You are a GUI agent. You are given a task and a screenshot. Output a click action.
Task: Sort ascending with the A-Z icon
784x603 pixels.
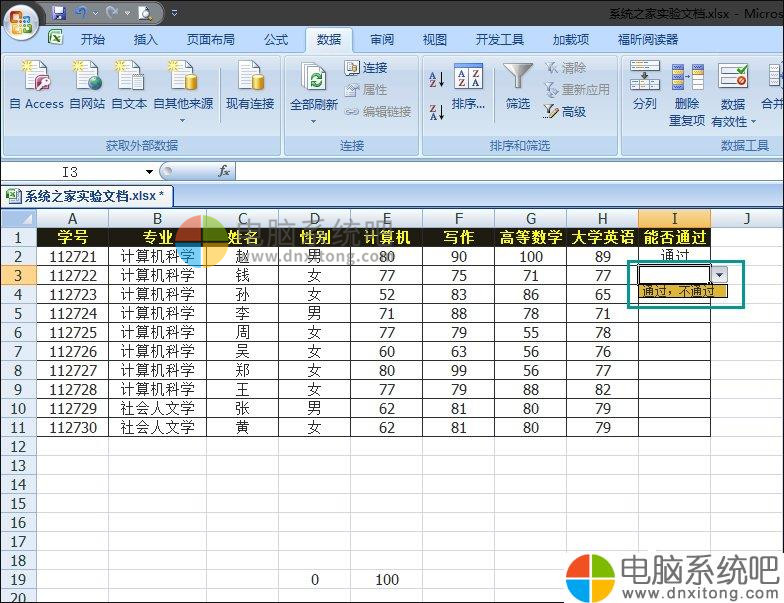(x=436, y=80)
